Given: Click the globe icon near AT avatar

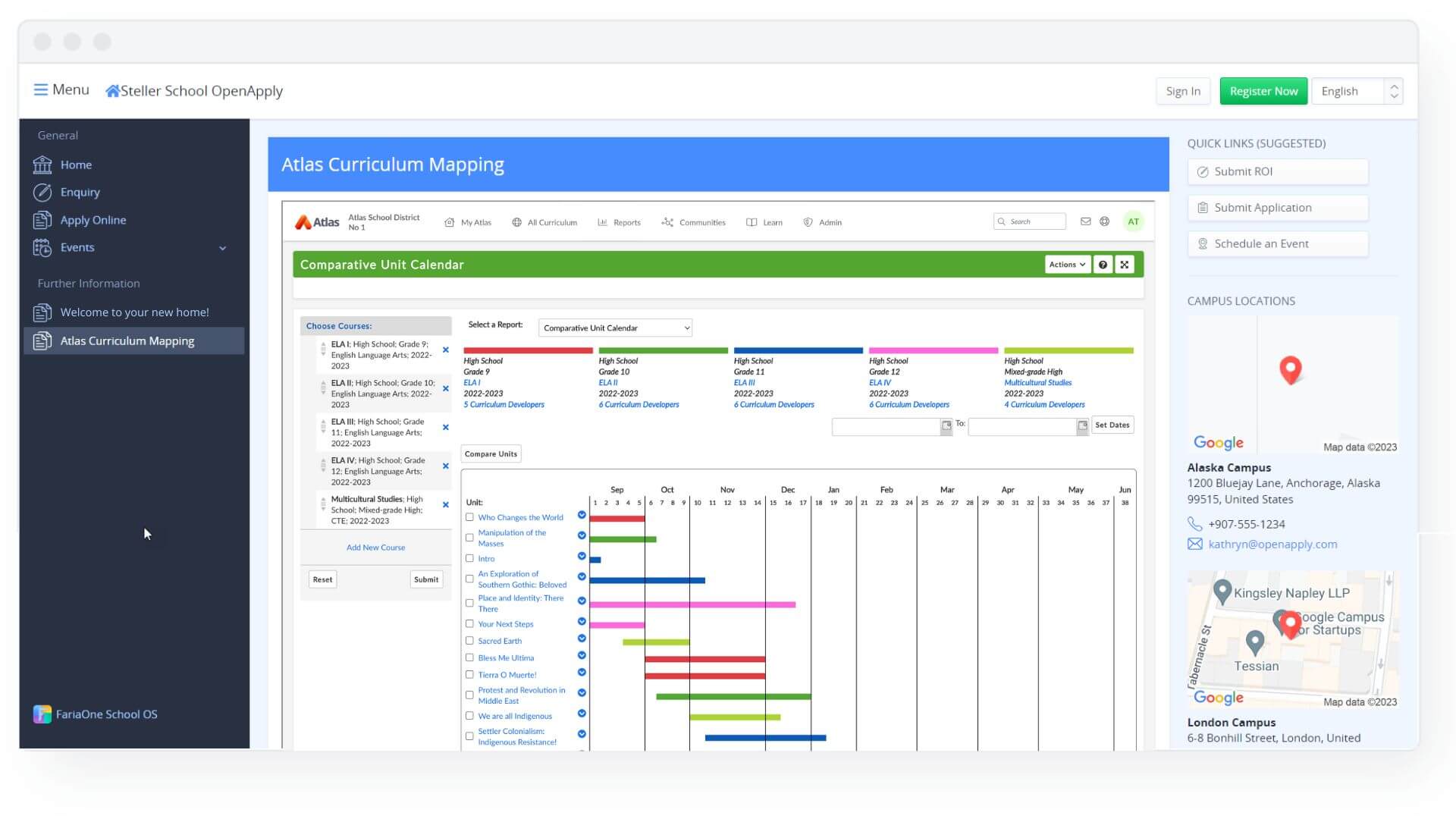Looking at the screenshot, I should tap(1105, 222).
